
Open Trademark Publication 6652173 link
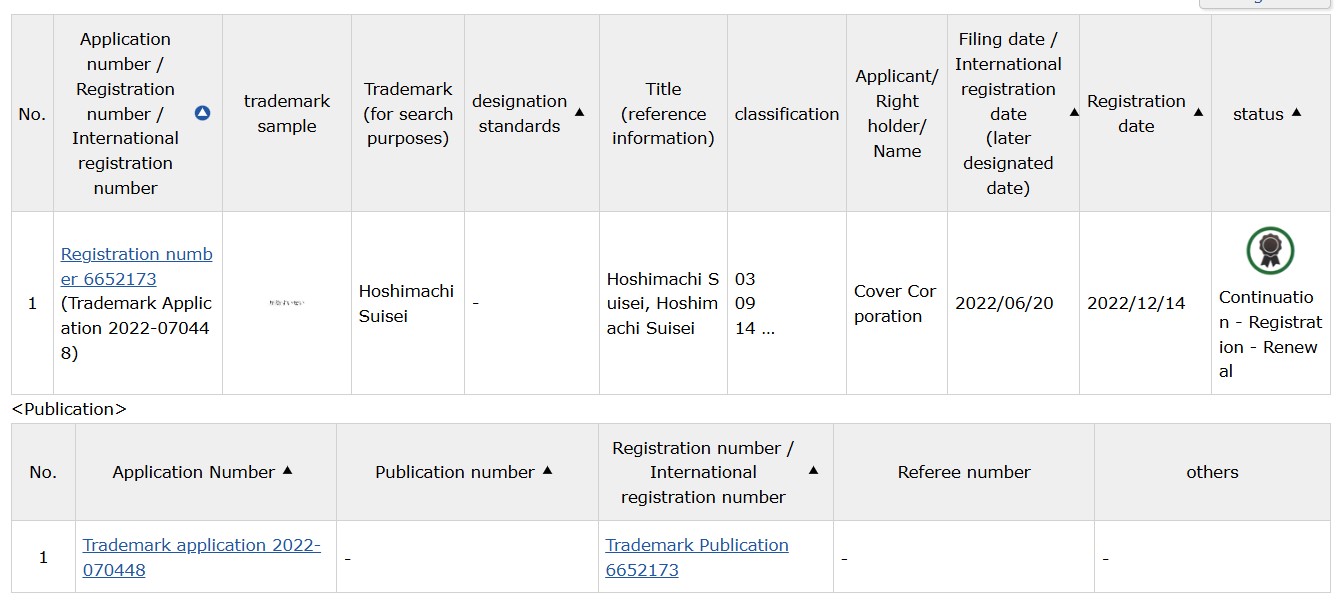pyautogui.click(x=697, y=557)
